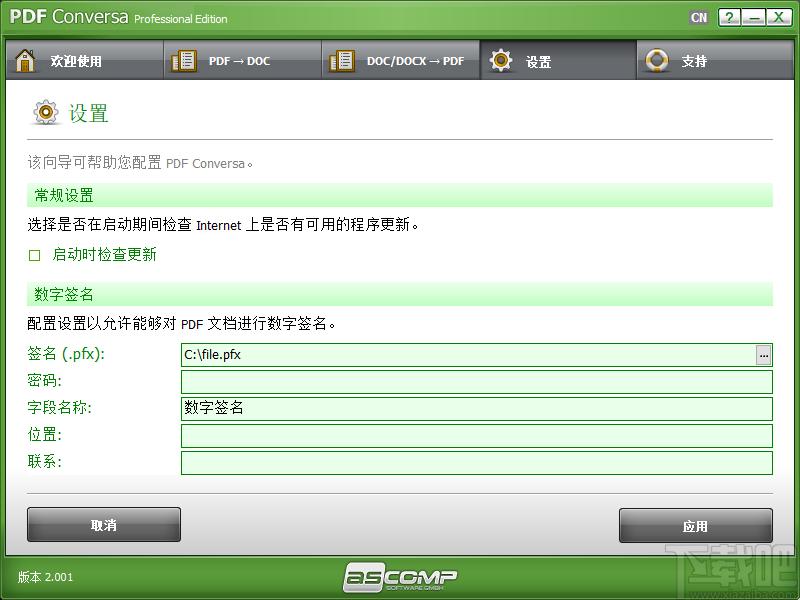Switch to the DOC/DOCX → PDF tab
Image resolution: width=800 pixels, height=600 pixels.
401,60
